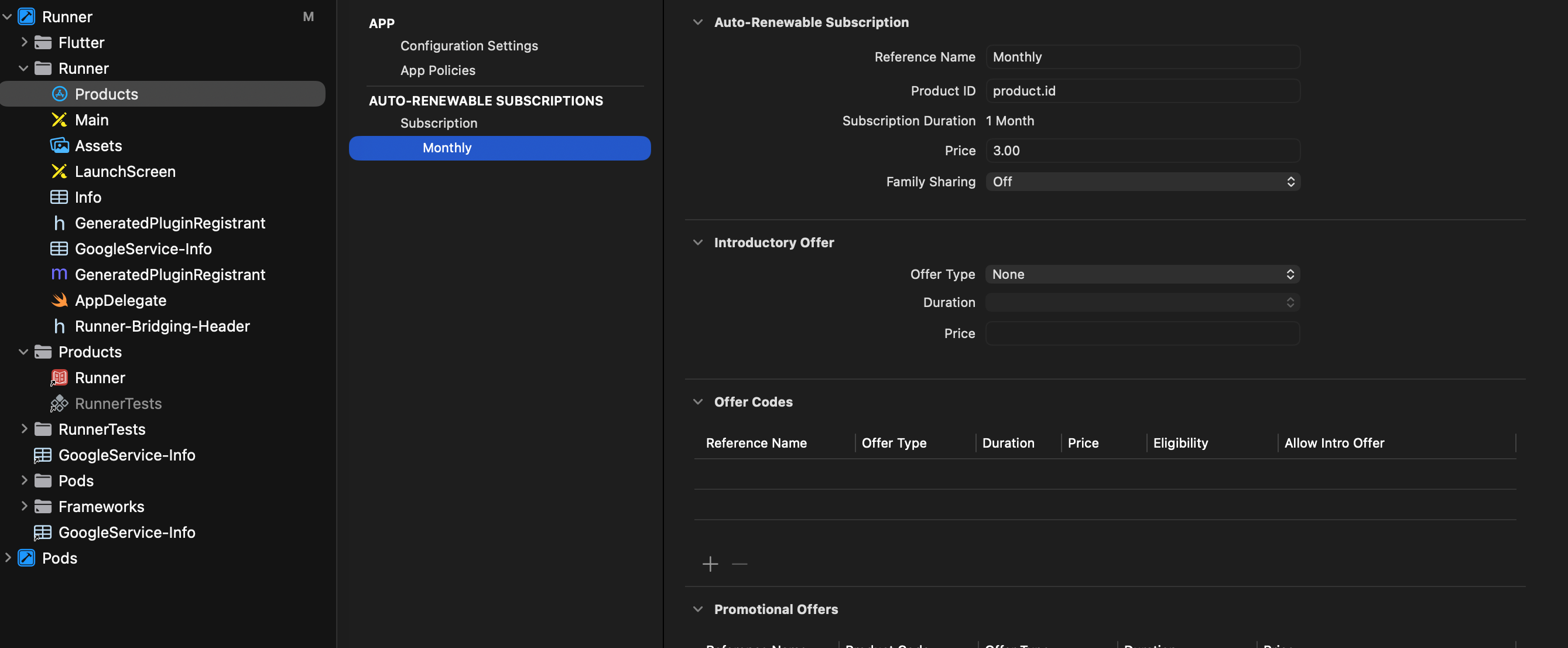
Task: Open the Family Sharing dropdown
Action: (x=1142, y=182)
